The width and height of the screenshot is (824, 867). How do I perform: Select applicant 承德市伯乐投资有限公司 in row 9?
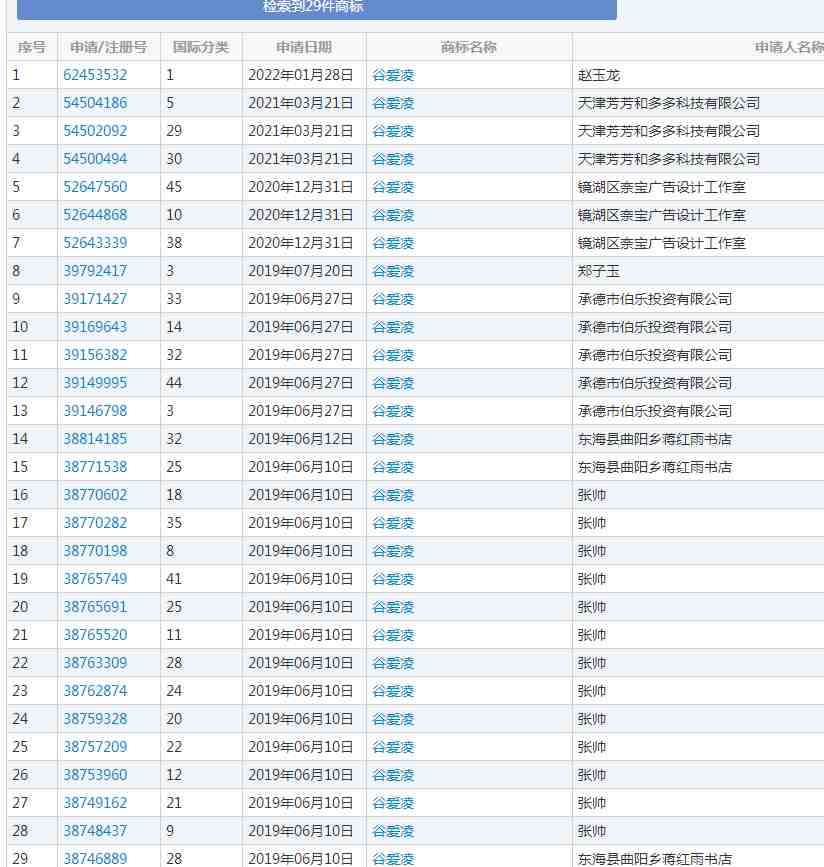(655, 299)
